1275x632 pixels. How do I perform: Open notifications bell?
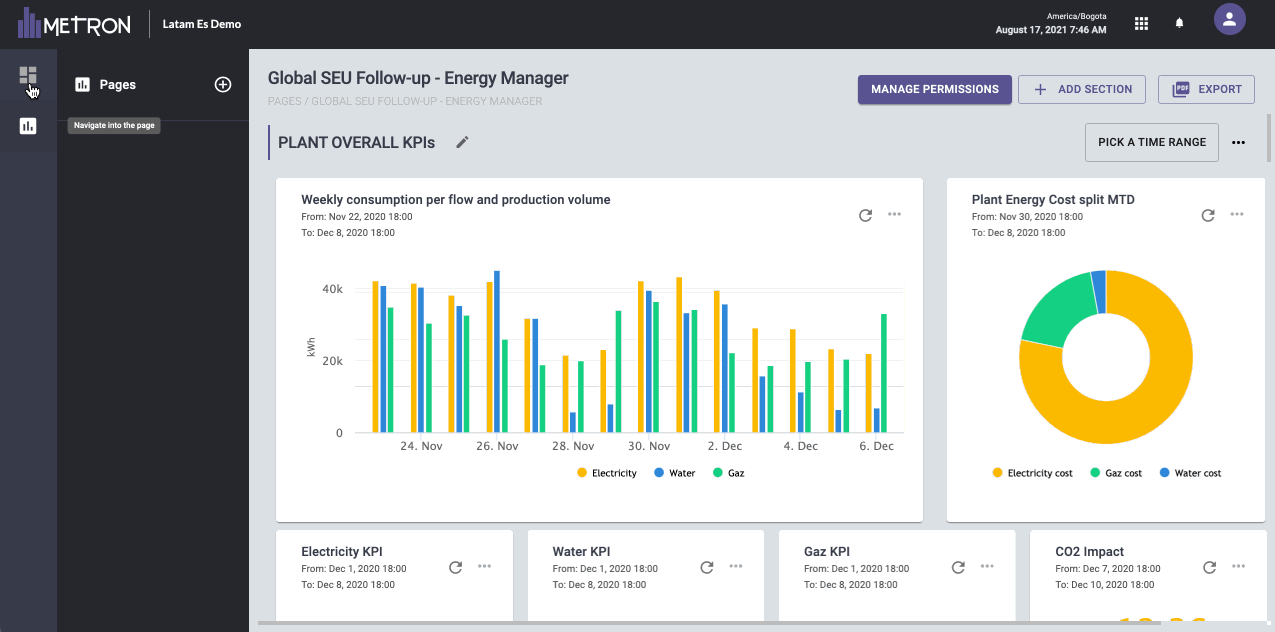(x=1180, y=23)
